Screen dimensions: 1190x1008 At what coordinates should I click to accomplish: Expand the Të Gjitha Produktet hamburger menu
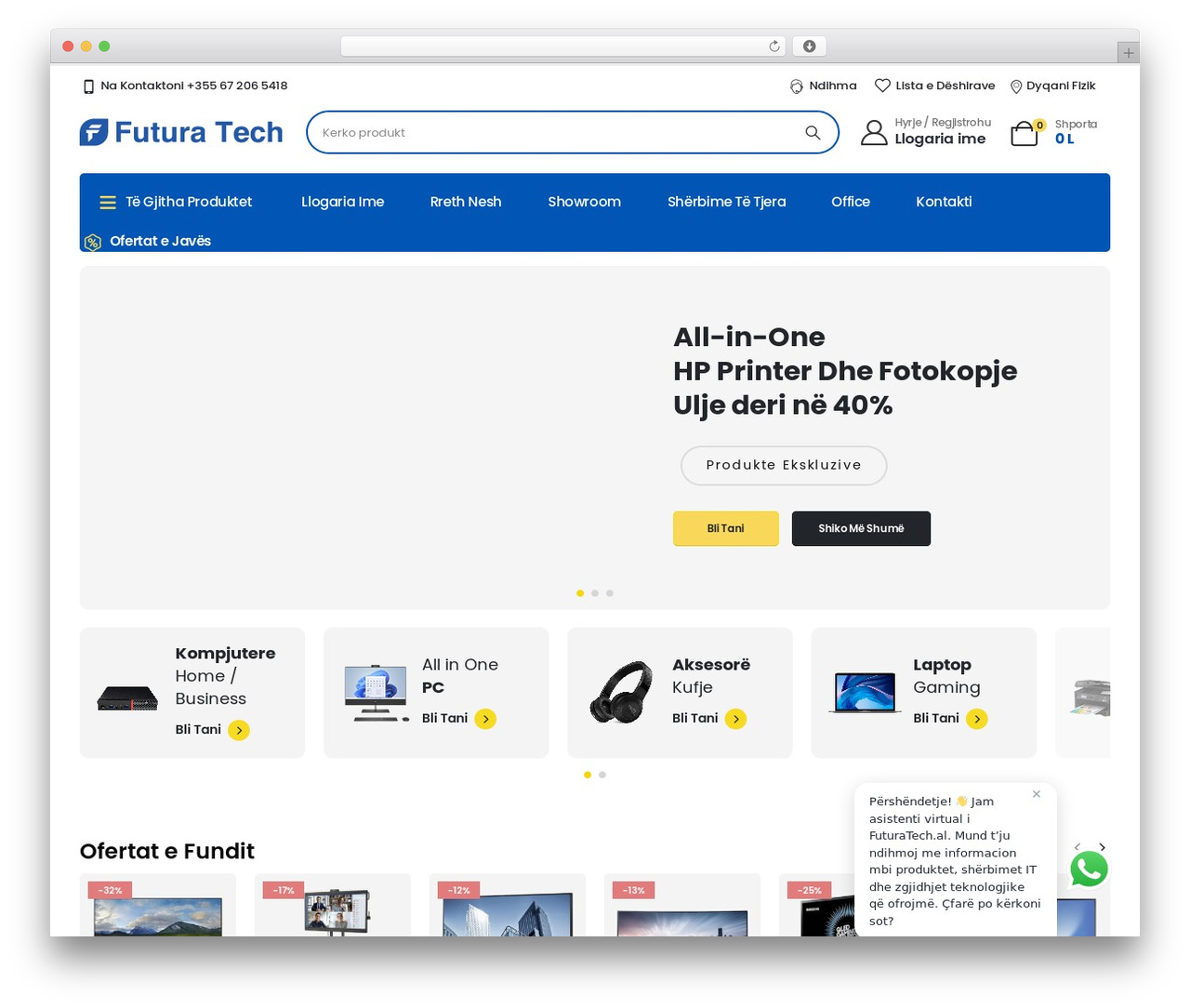point(108,203)
